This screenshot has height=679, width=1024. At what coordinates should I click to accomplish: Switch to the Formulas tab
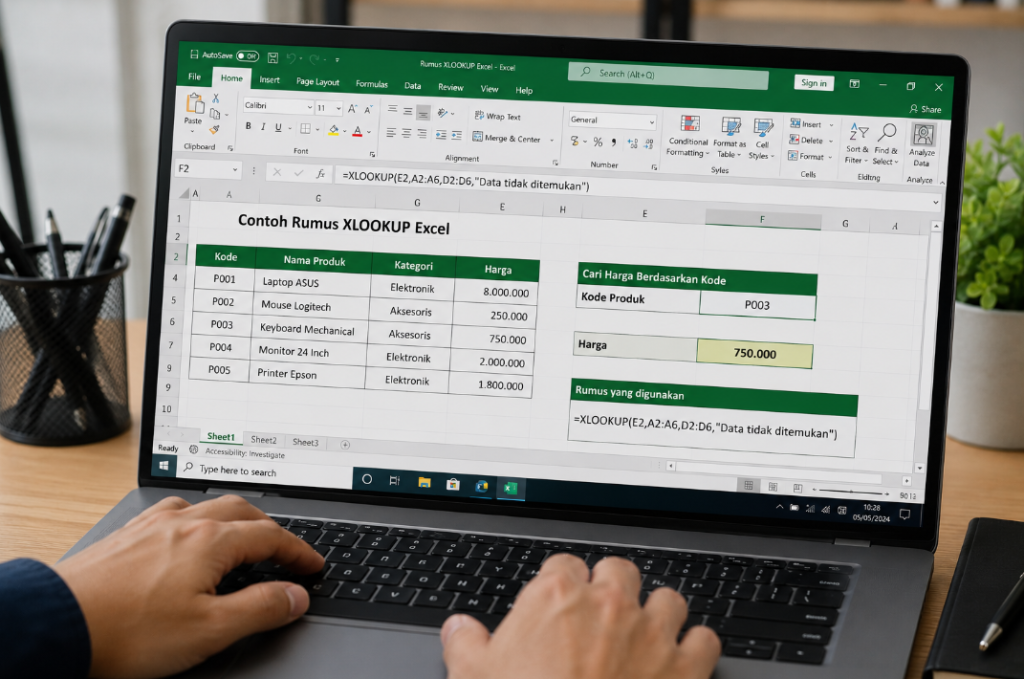tap(372, 84)
